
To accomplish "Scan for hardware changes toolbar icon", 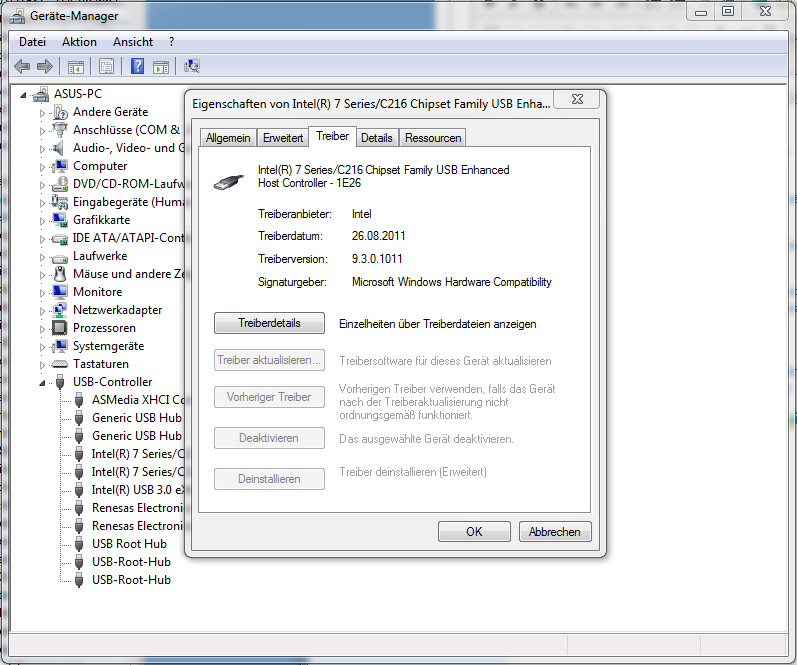I will tap(192, 66).
